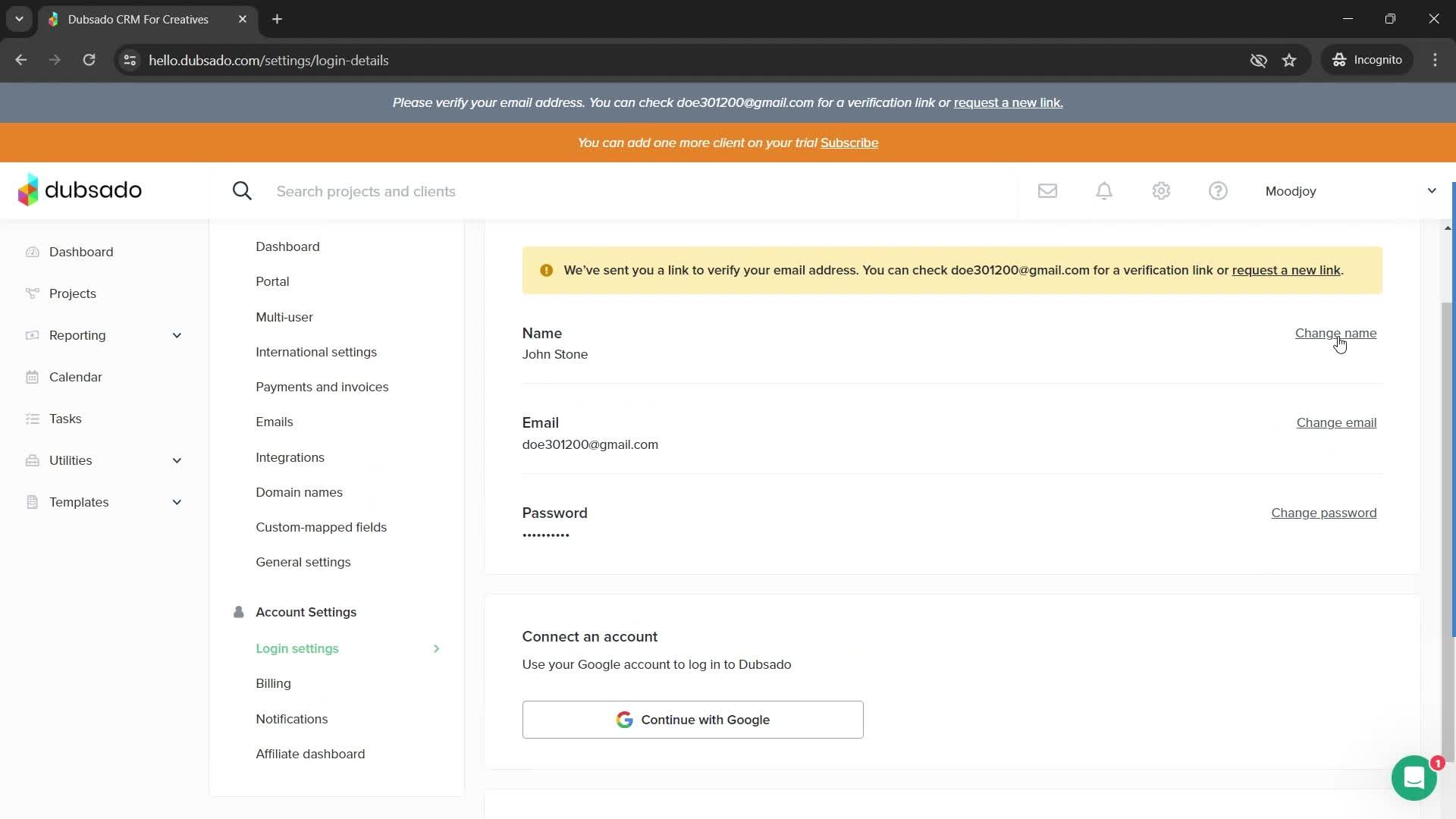Open the help question mark icon
Viewport: 1456px width, 819px height.
click(x=1218, y=191)
